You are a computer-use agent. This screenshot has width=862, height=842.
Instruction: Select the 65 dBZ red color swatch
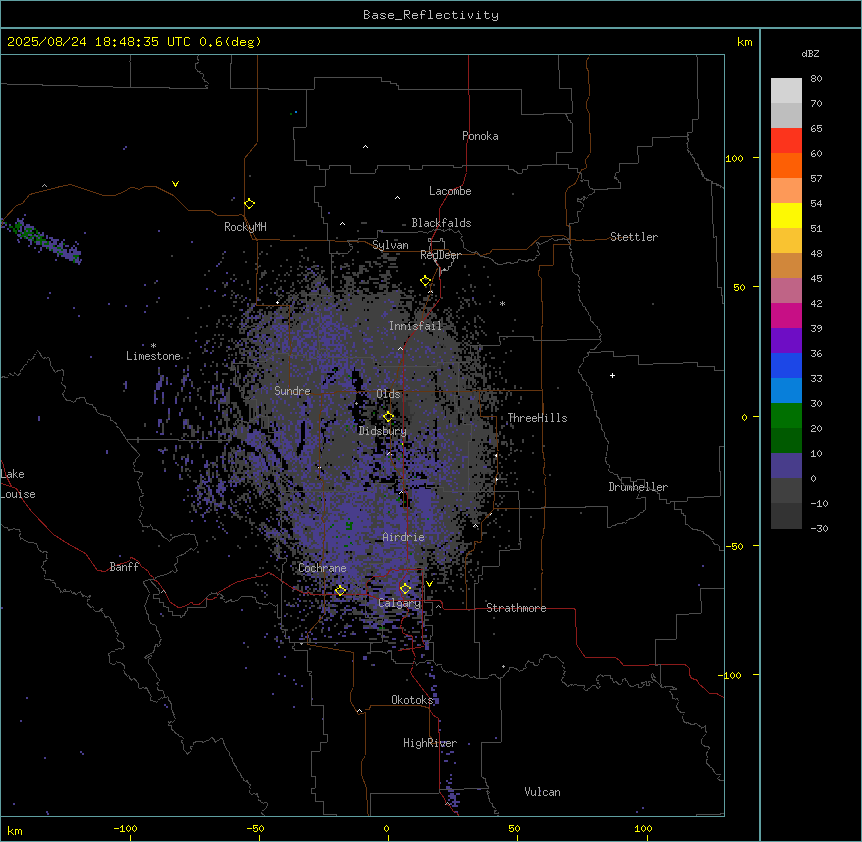[786, 140]
